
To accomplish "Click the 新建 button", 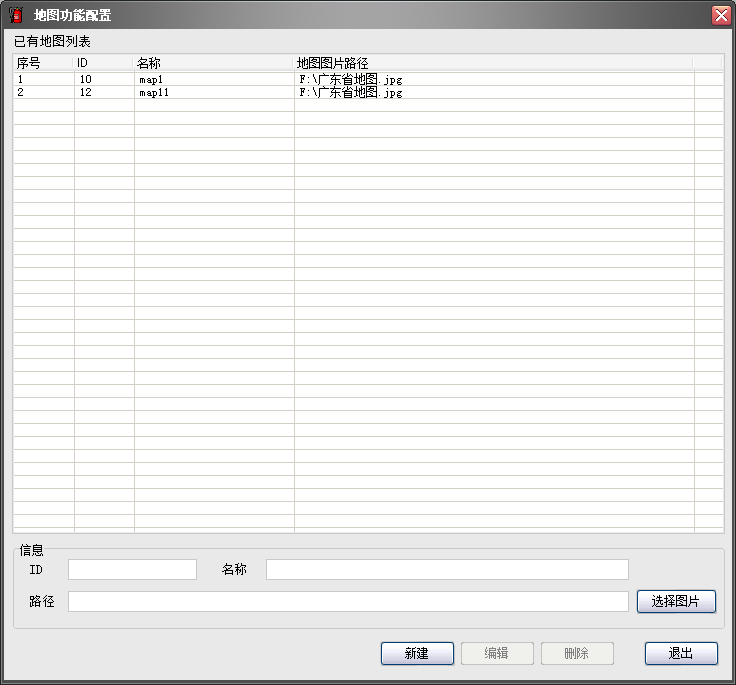I will pyautogui.click(x=417, y=653).
